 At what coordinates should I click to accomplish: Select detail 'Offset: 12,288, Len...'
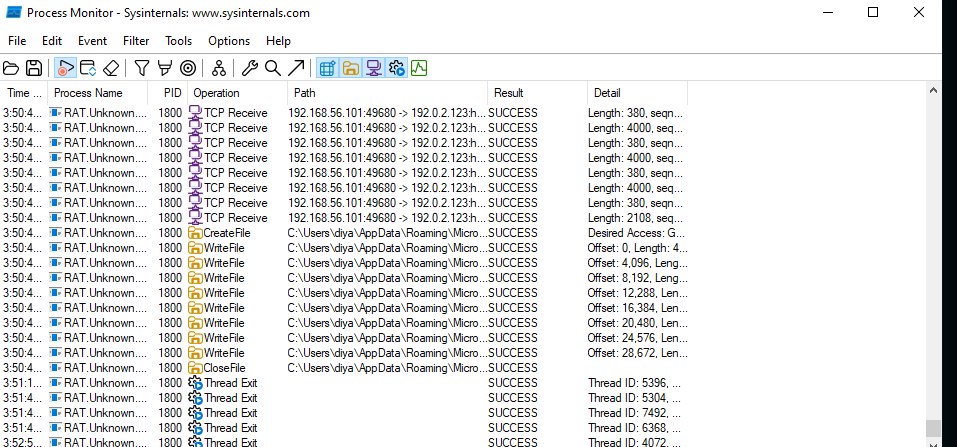click(638, 293)
